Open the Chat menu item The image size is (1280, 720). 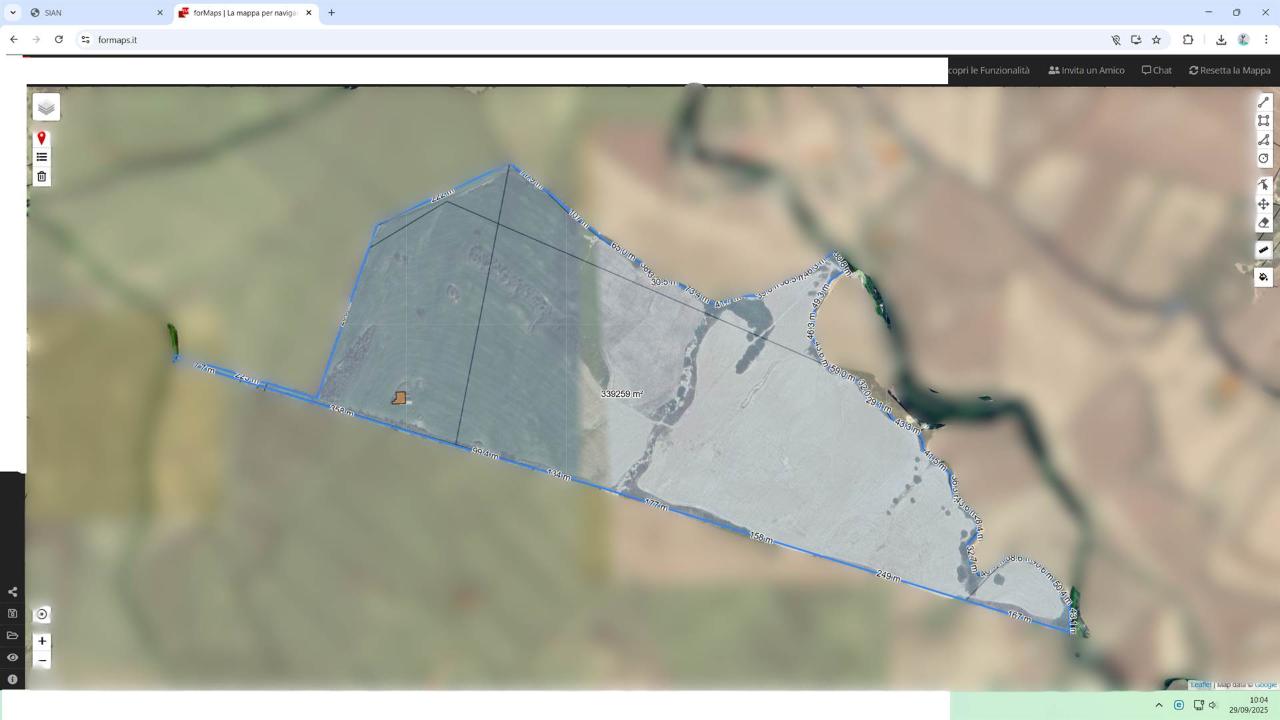(1156, 70)
